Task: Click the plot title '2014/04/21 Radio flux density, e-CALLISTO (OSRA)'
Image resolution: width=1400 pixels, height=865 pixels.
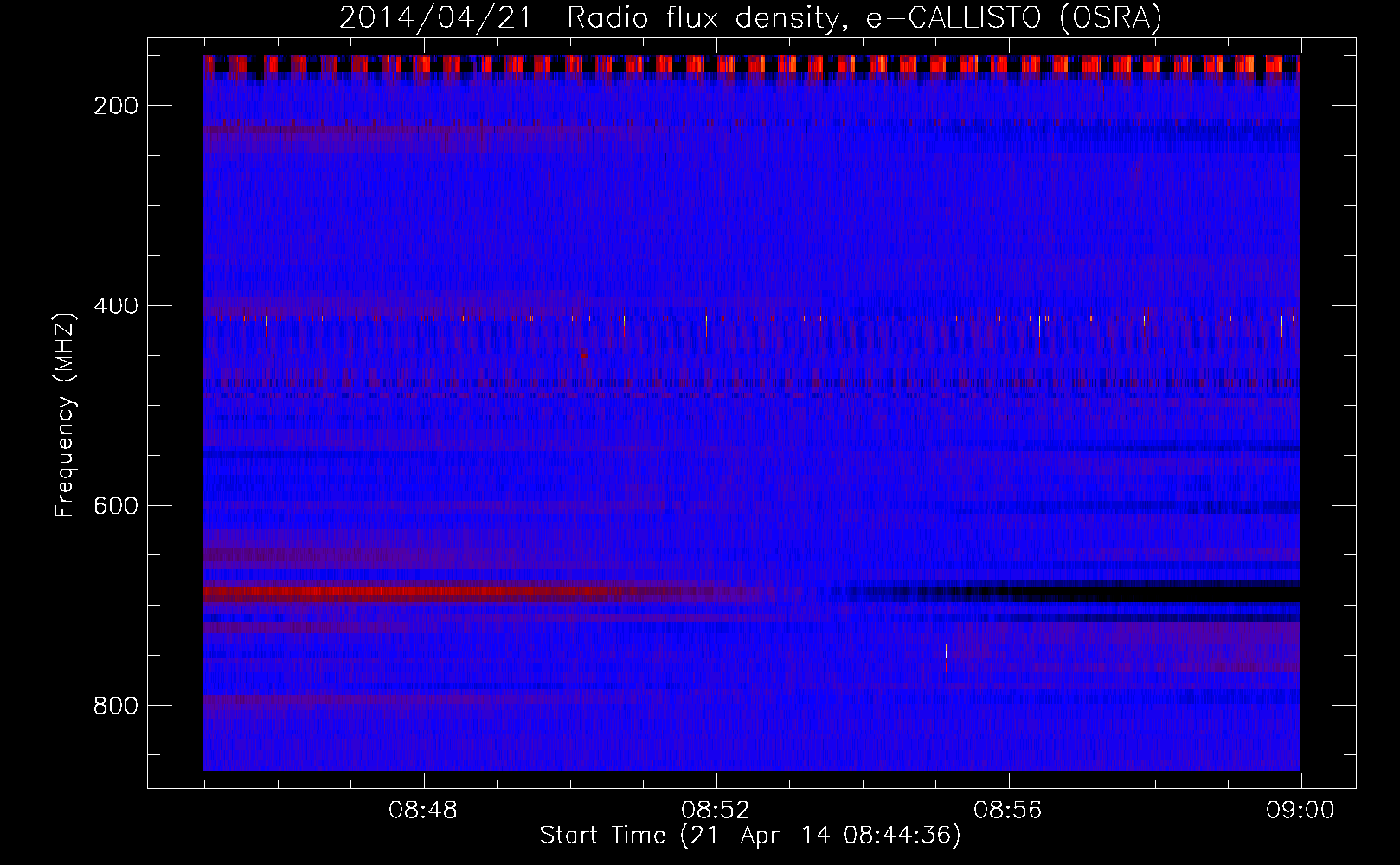Action: (x=750, y=17)
